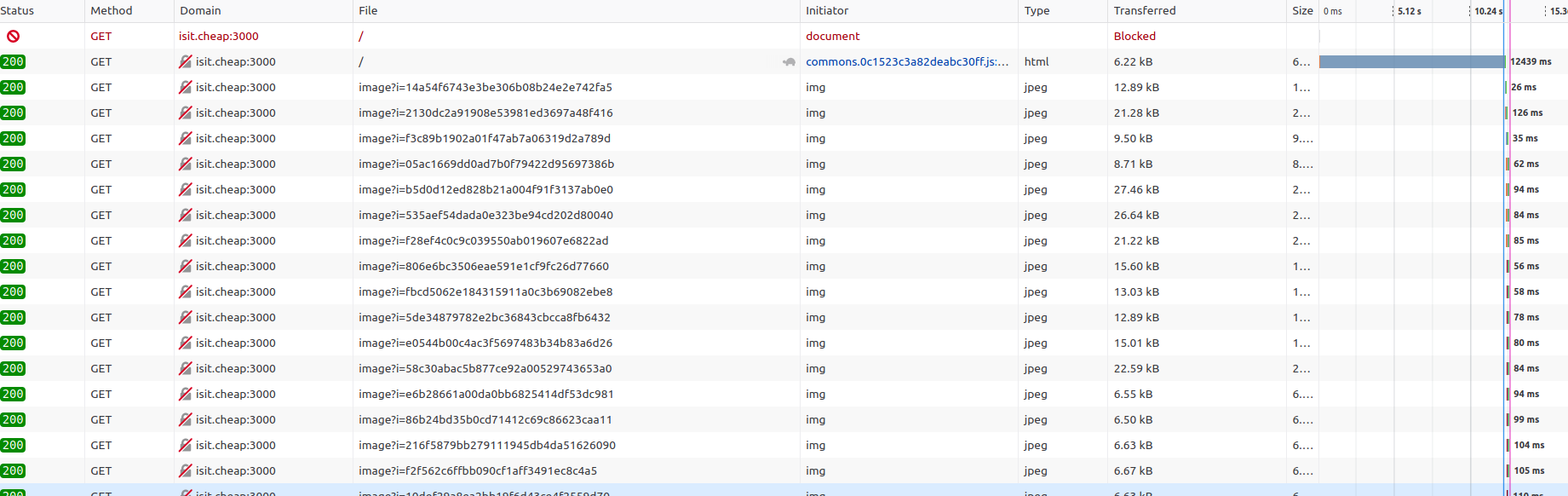Click the 12439 ms waterfall timing bar

coord(1411,62)
